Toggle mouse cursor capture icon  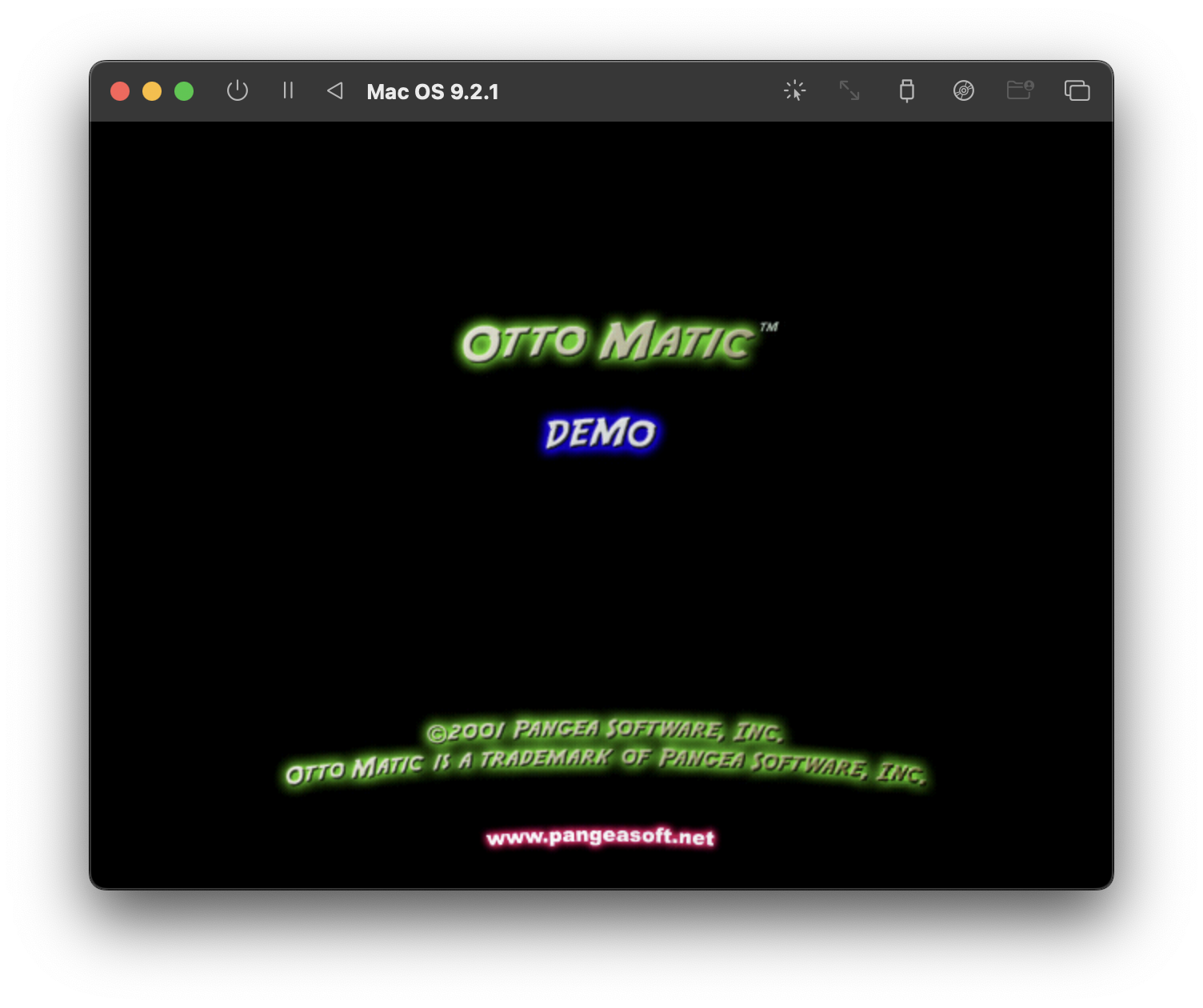794,90
